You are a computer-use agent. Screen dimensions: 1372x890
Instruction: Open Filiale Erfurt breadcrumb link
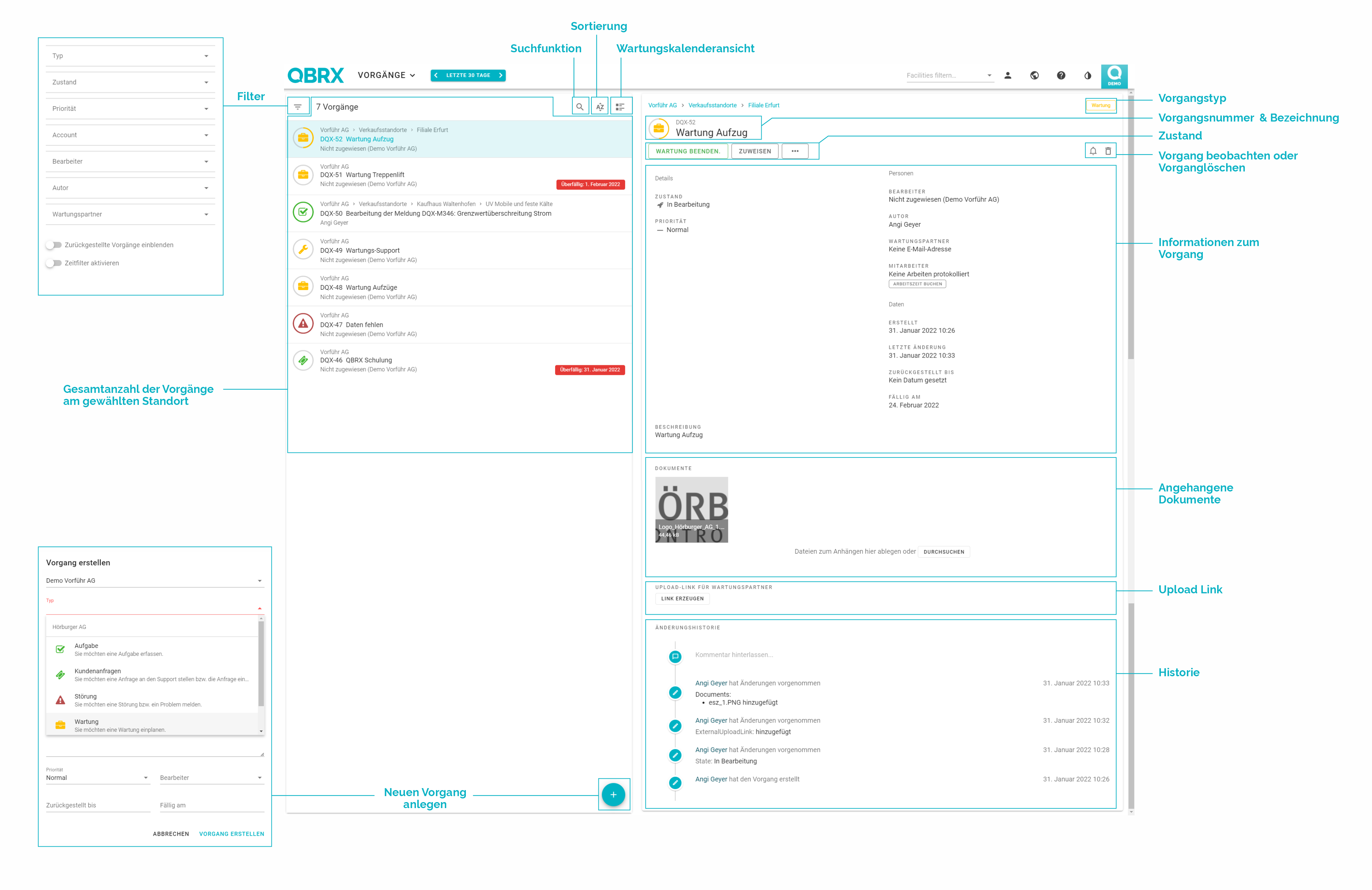coord(764,106)
